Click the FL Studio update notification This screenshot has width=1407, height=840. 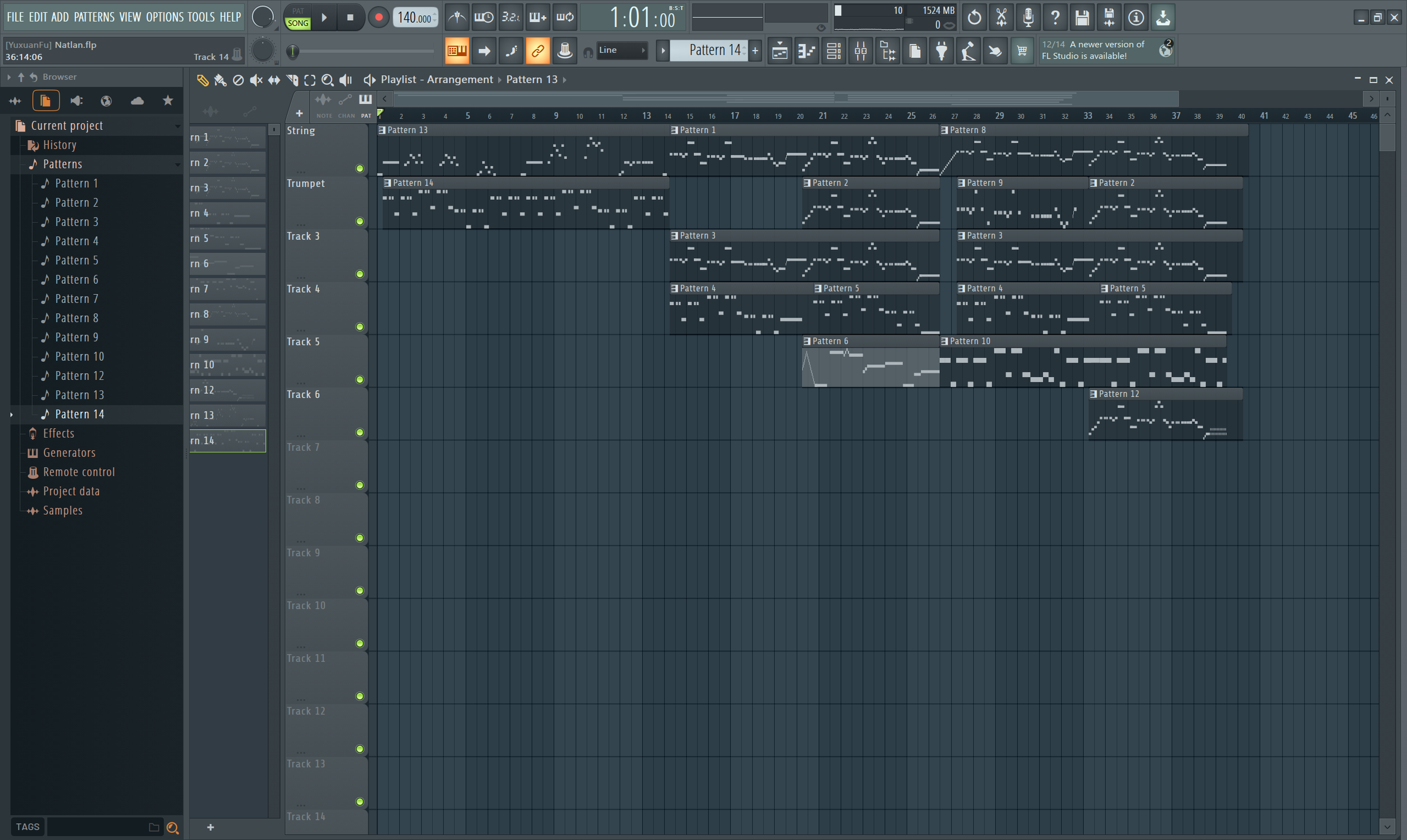(1099, 50)
